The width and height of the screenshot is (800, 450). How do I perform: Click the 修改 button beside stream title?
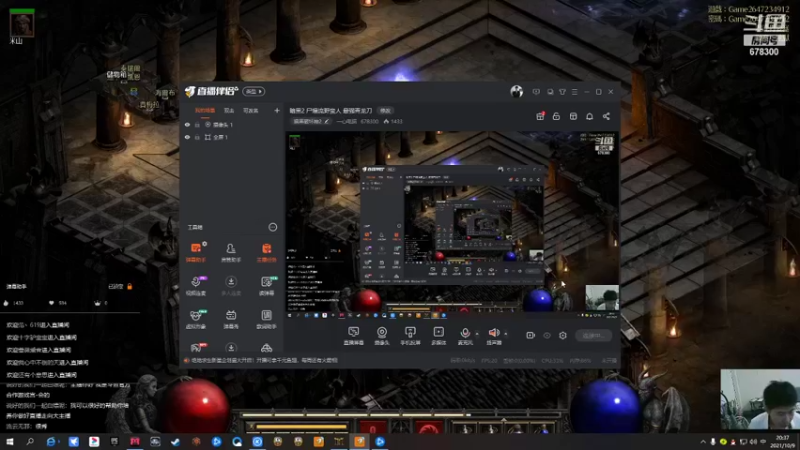pos(385,110)
